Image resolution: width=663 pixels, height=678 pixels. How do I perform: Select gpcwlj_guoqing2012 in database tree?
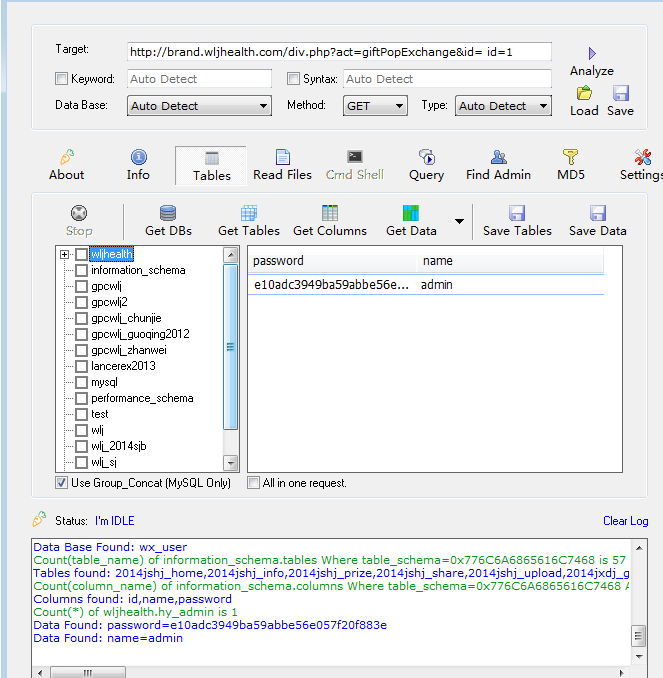pyautogui.click(x=140, y=334)
